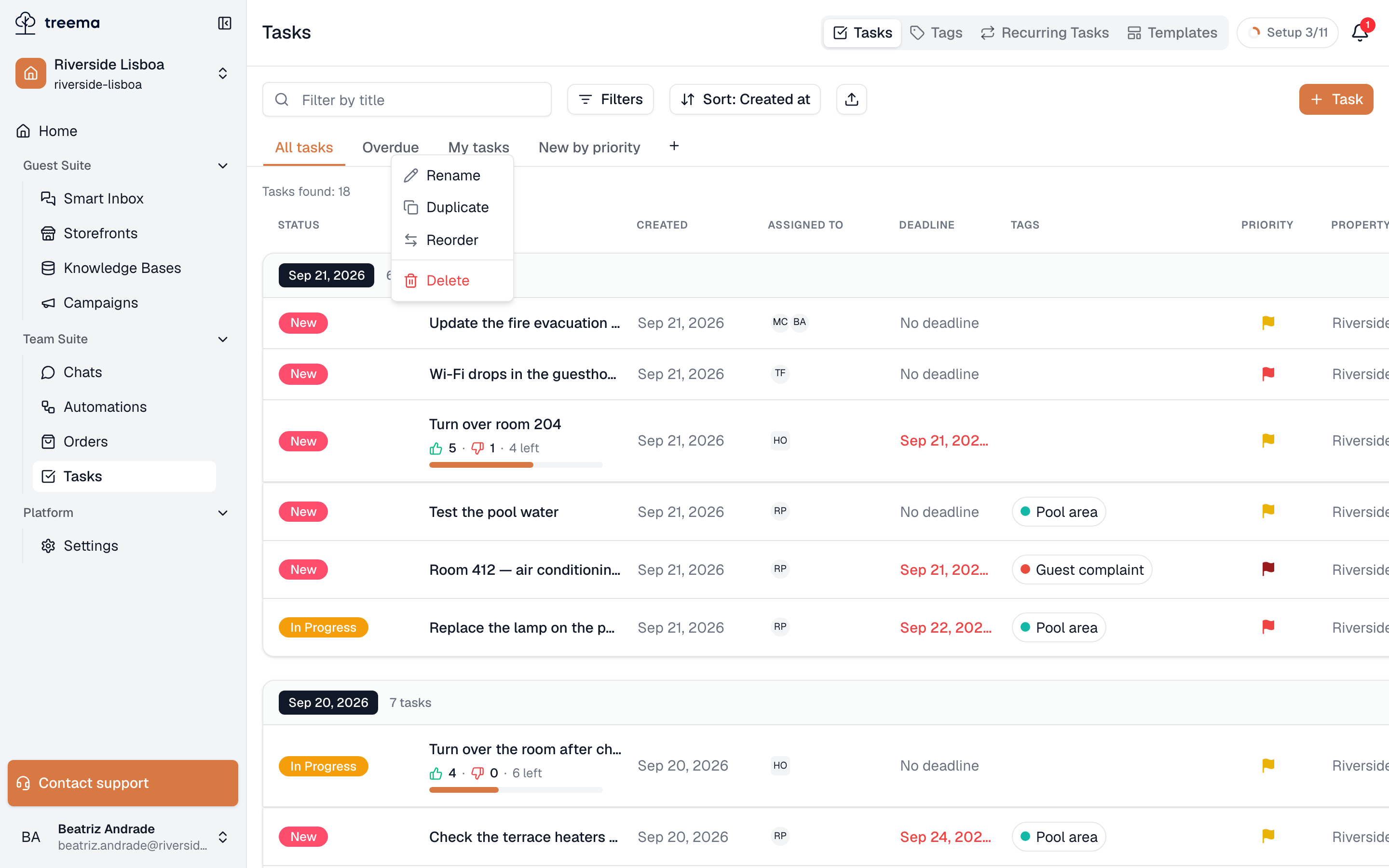Create a new Task with orange button
This screenshot has height=868, width=1389.
(1335, 99)
